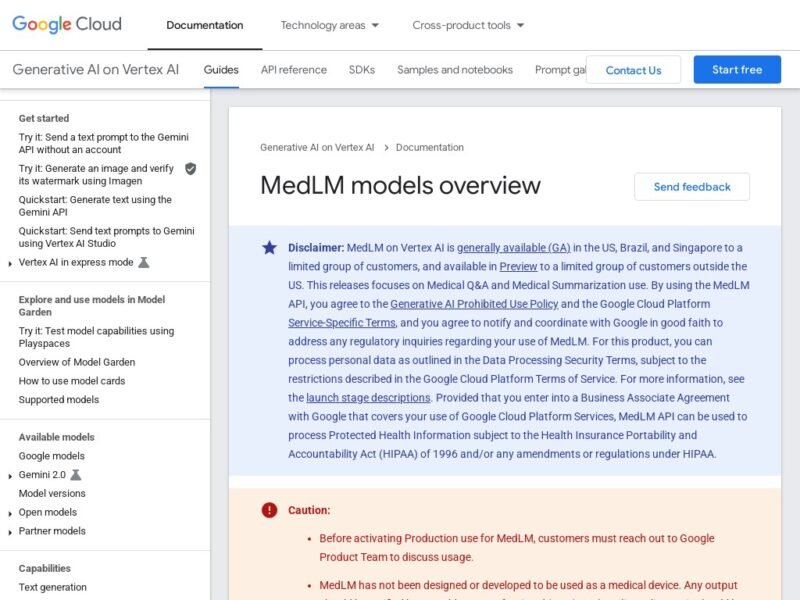Open Overview of Model Garden

pyautogui.click(x=77, y=362)
